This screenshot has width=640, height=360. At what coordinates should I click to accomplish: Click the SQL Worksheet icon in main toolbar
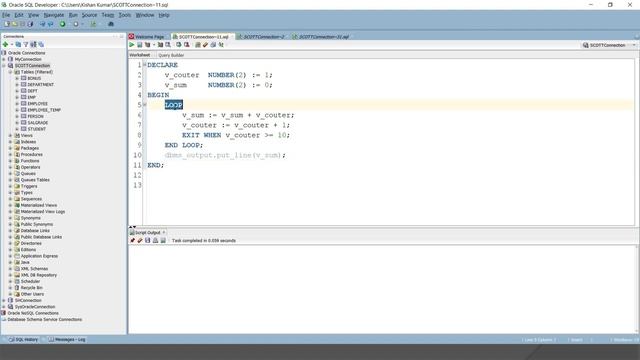point(93,24)
